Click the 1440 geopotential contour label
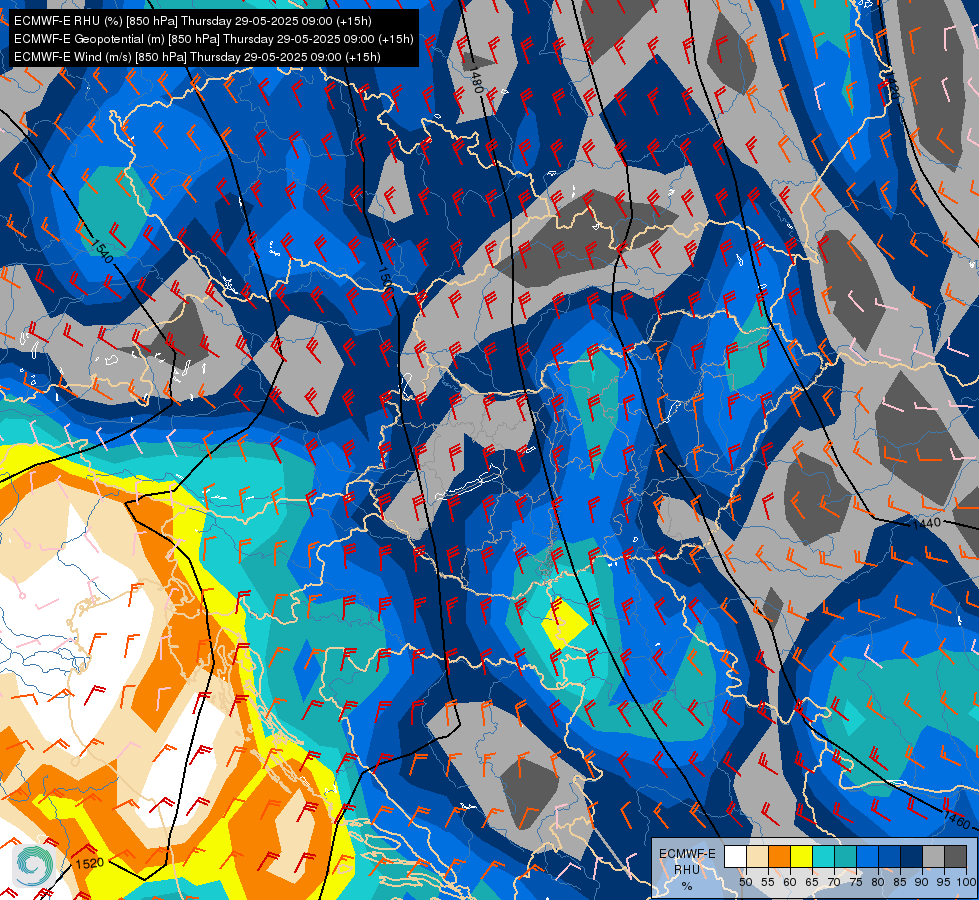This screenshot has width=979, height=900. [x=926, y=523]
